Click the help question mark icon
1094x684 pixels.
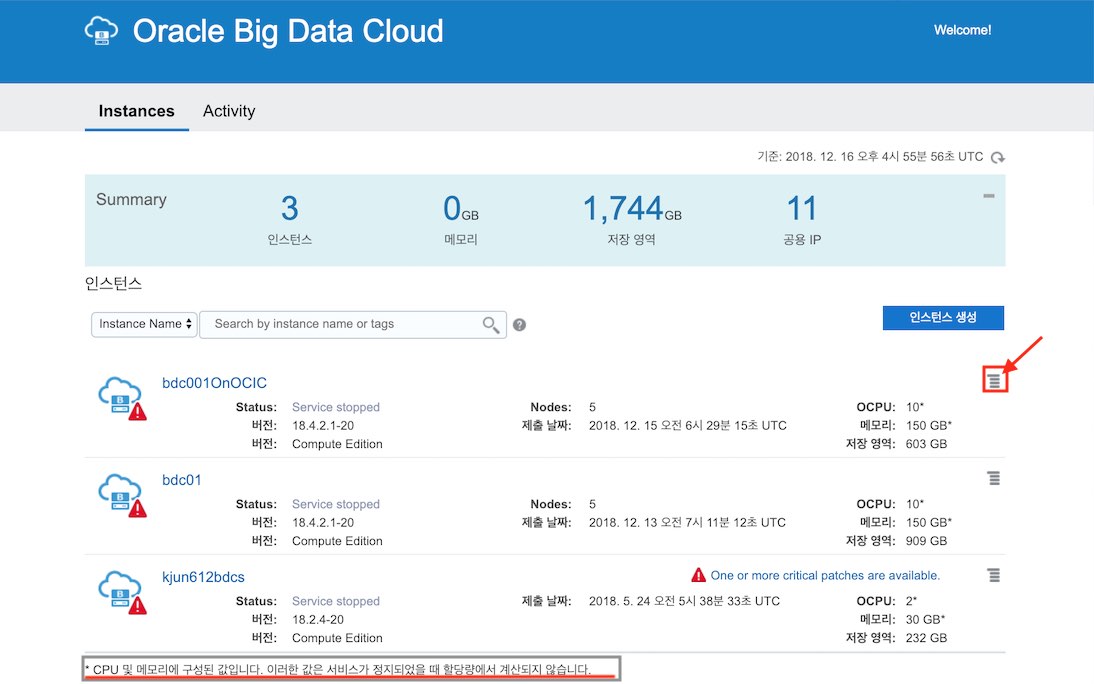tap(520, 325)
